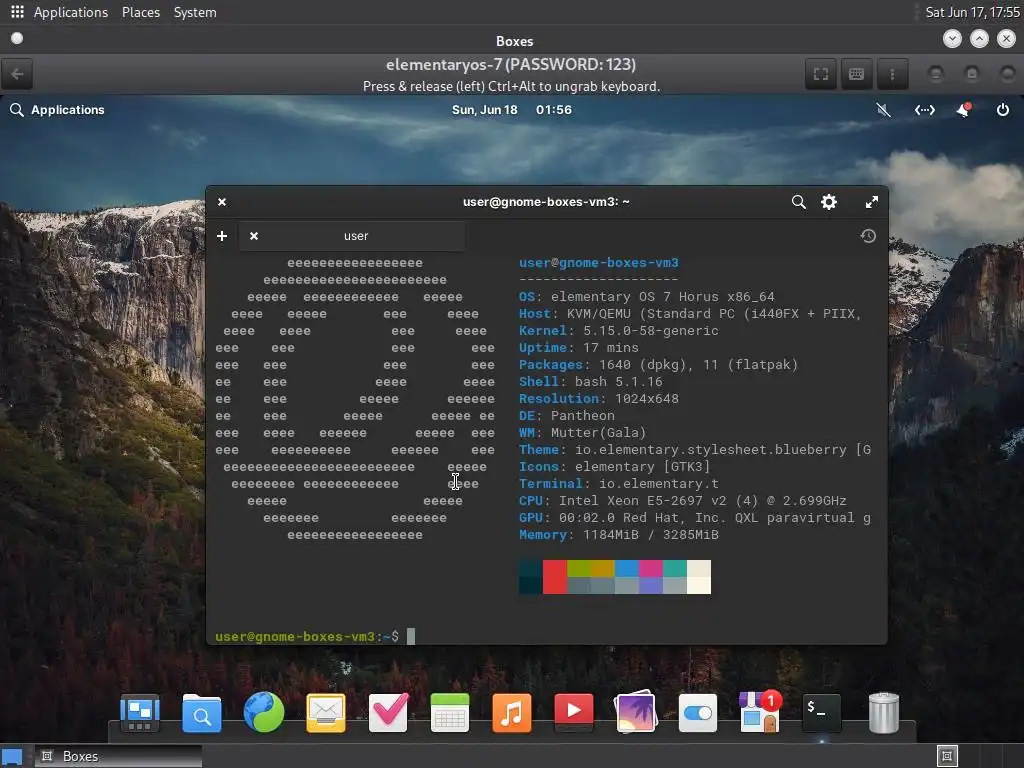Viewport: 1024px width, 768px height.
Task: Click the host taskbar workspace icon
Action: tap(947, 756)
